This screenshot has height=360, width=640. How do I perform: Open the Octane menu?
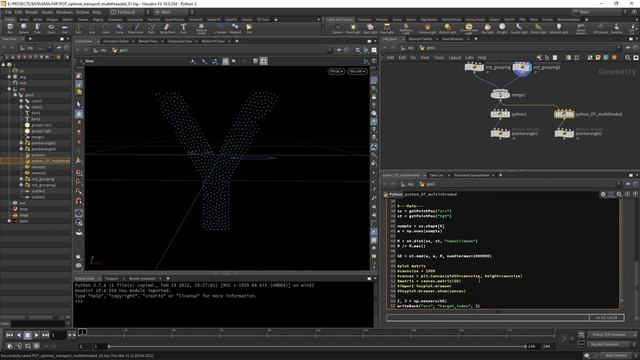(x=82, y=12)
